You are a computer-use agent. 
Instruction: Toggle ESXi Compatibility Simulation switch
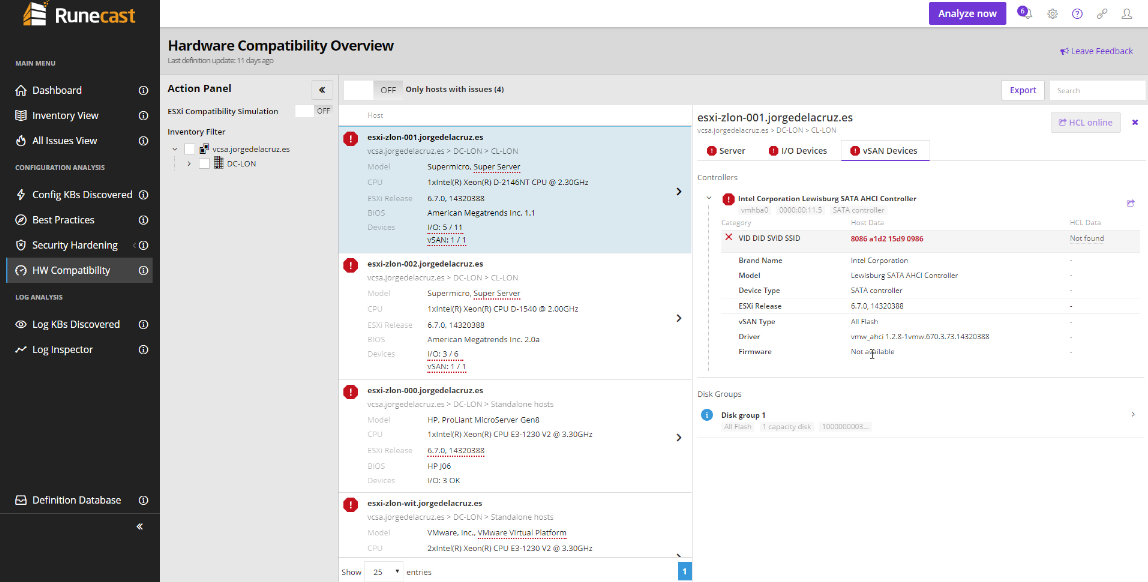point(313,111)
